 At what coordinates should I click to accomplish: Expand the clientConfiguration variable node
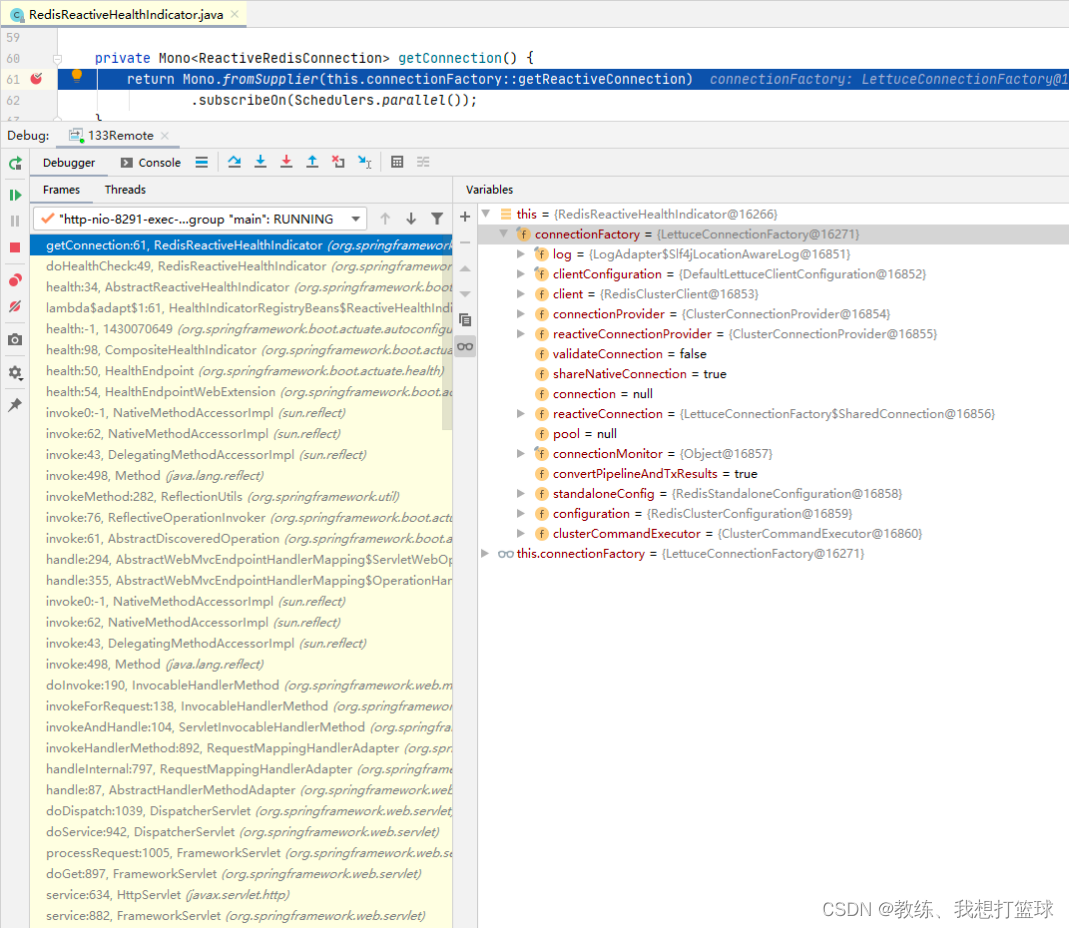click(x=519, y=274)
